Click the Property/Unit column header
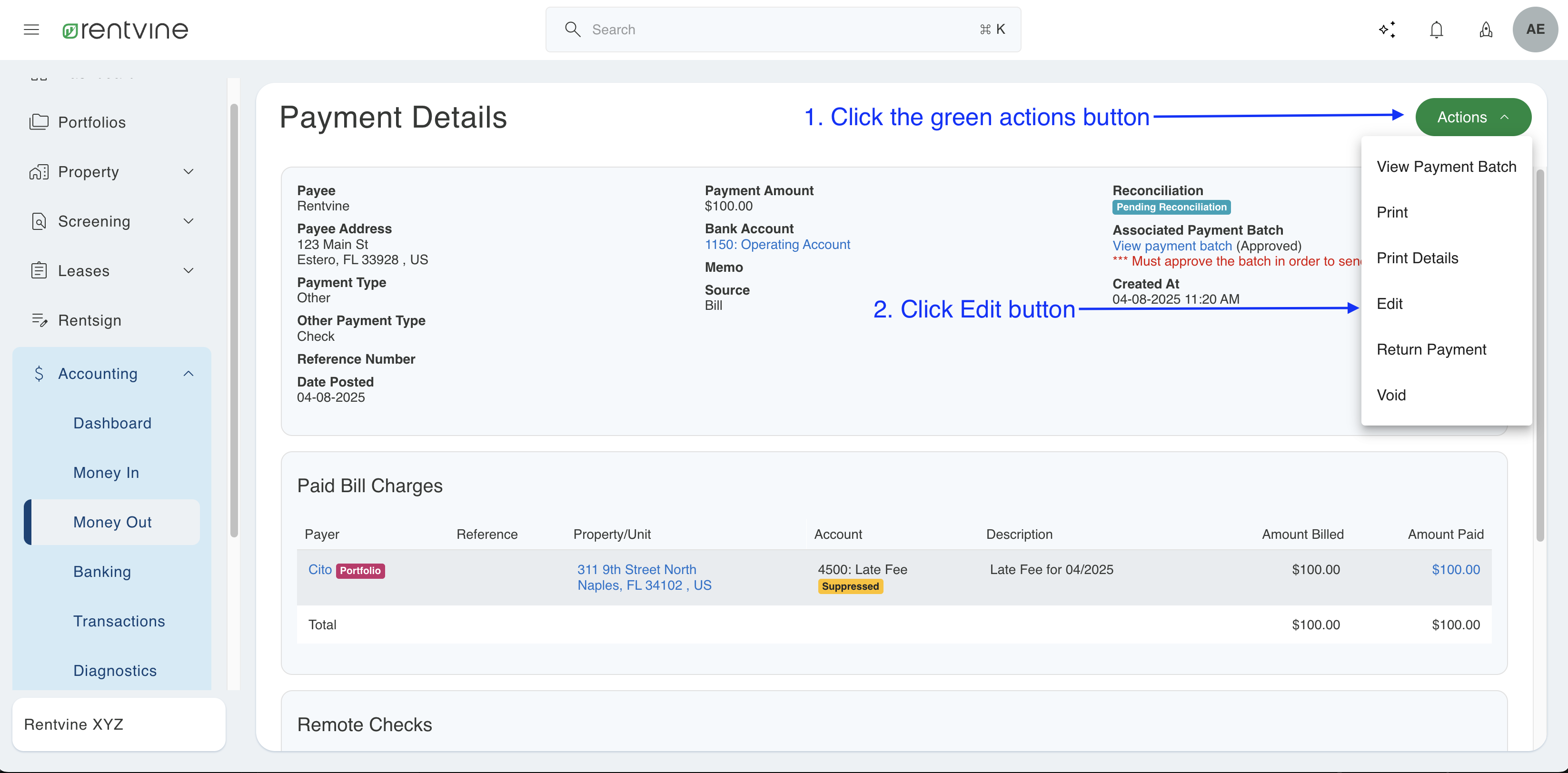The width and height of the screenshot is (1568, 773). point(612,535)
